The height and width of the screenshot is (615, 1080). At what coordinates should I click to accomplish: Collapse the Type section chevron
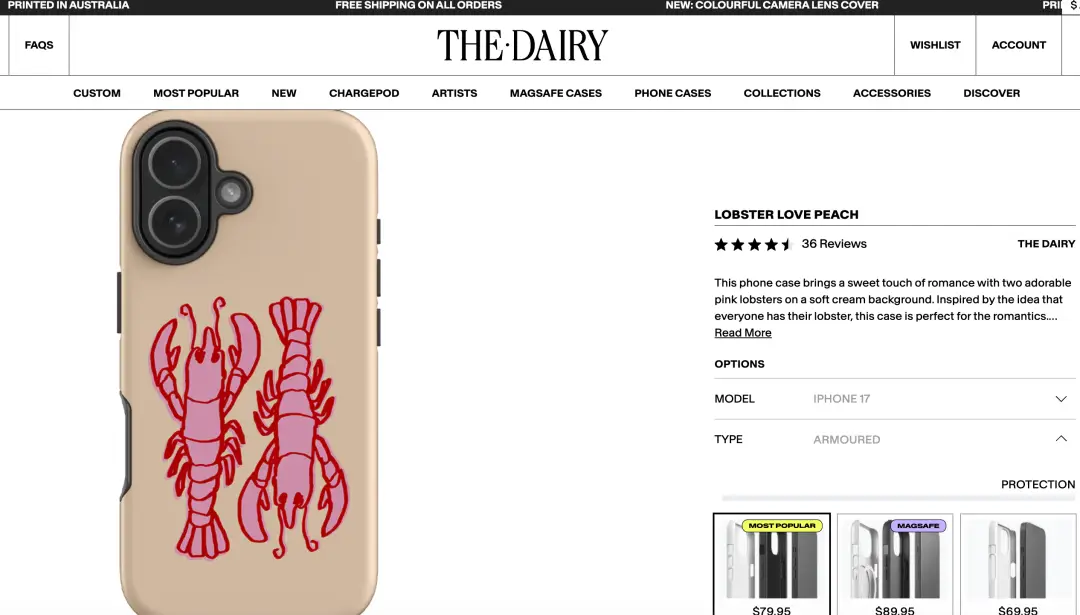click(1061, 439)
